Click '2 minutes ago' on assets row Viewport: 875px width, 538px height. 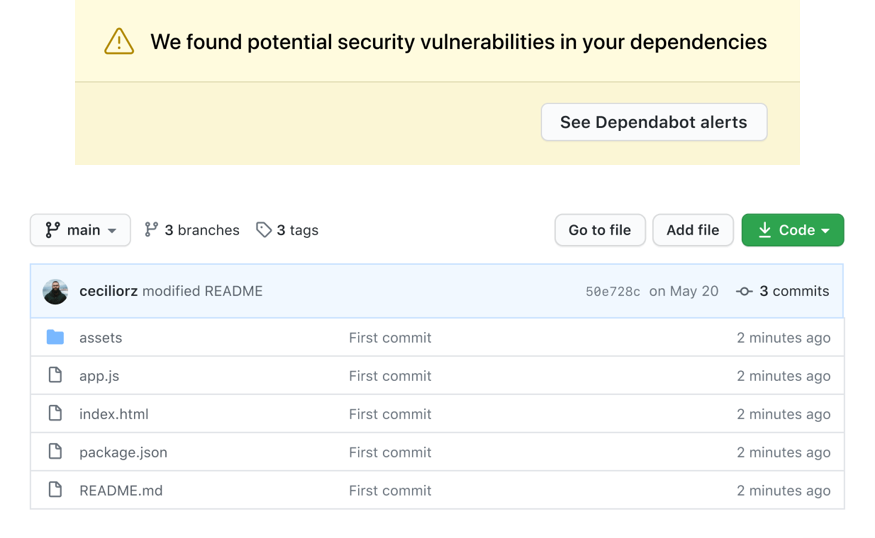(x=783, y=338)
